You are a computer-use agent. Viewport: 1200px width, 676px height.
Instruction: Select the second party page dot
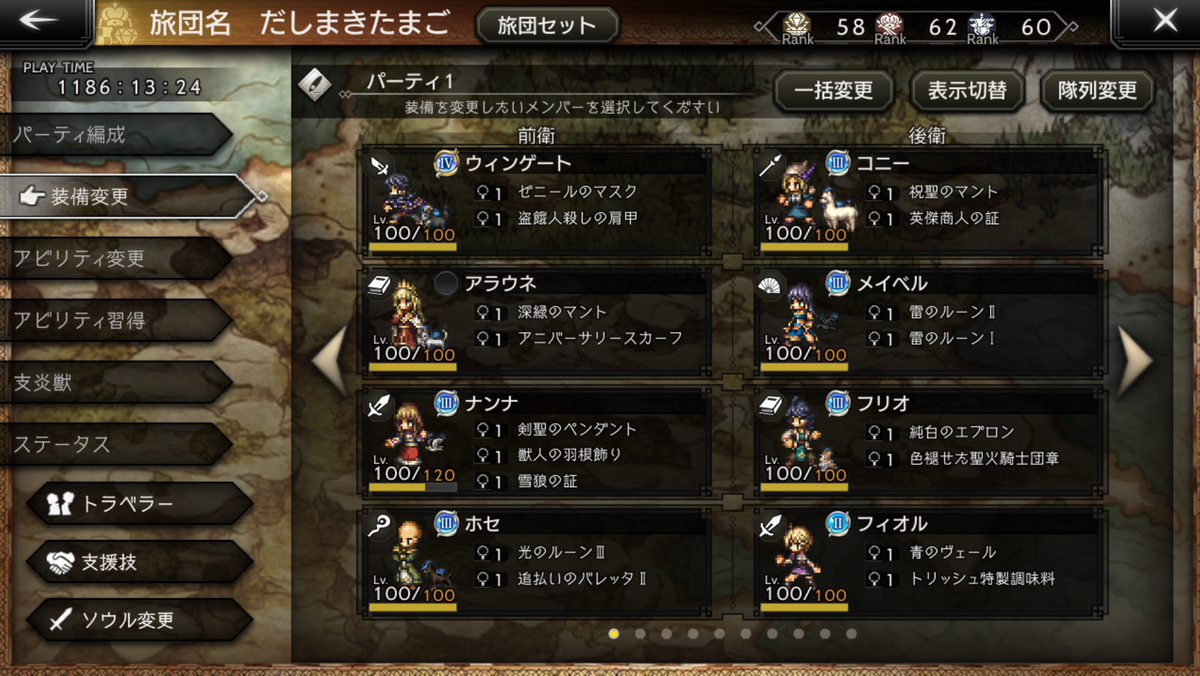coord(640,633)
